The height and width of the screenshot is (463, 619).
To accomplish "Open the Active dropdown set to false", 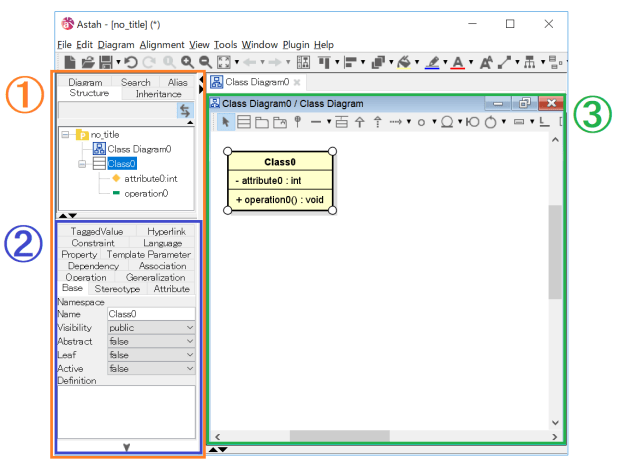I will (150, 368).
